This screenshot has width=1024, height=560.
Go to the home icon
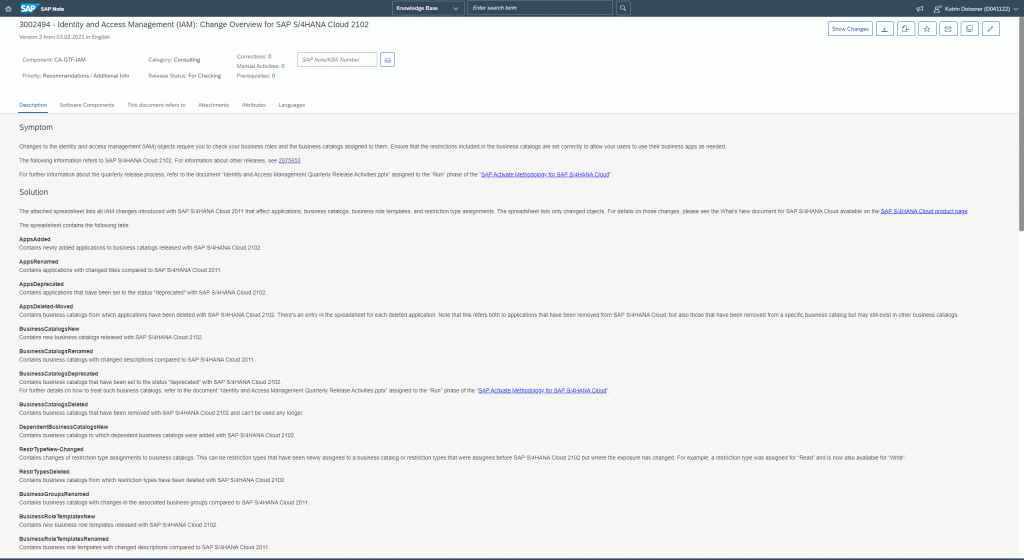click(8, 8)
